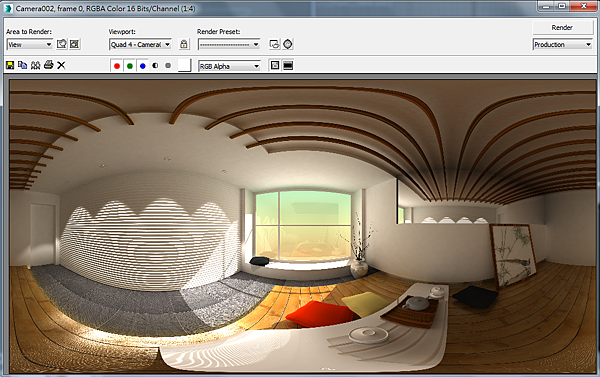Click the 3ds Max icon in title bar
This screenshot has height=377, width=600.
pyautogui.click(x=8, y=8)
